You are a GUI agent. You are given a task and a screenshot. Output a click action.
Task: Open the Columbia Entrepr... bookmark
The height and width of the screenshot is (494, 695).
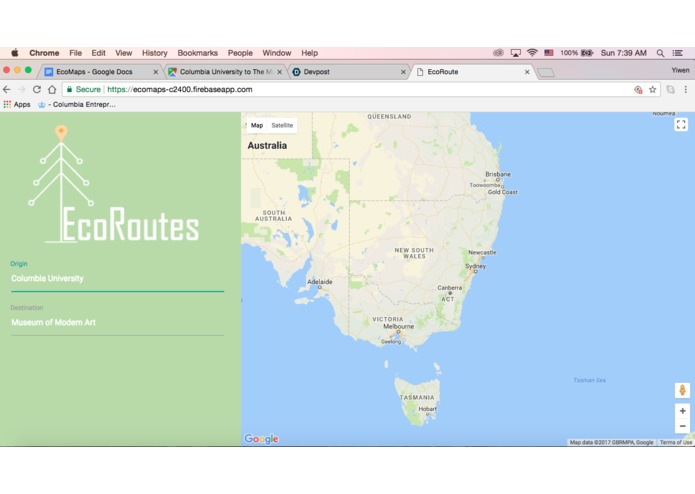tap(77, 105)
